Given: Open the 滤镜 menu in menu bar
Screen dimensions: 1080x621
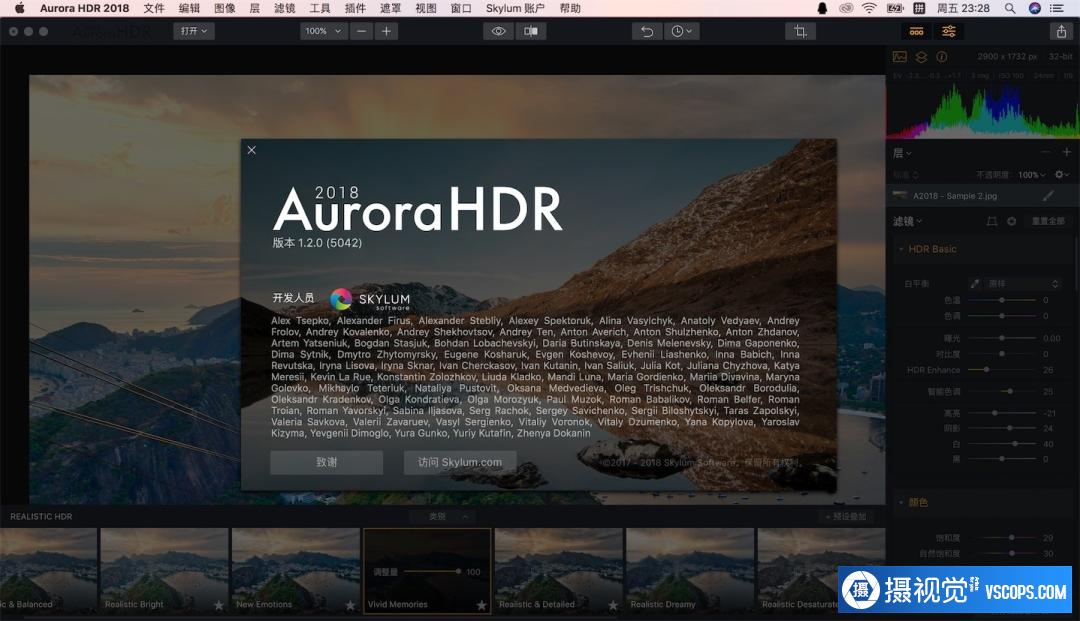Looking at the screenshot, I should (284, 8).
